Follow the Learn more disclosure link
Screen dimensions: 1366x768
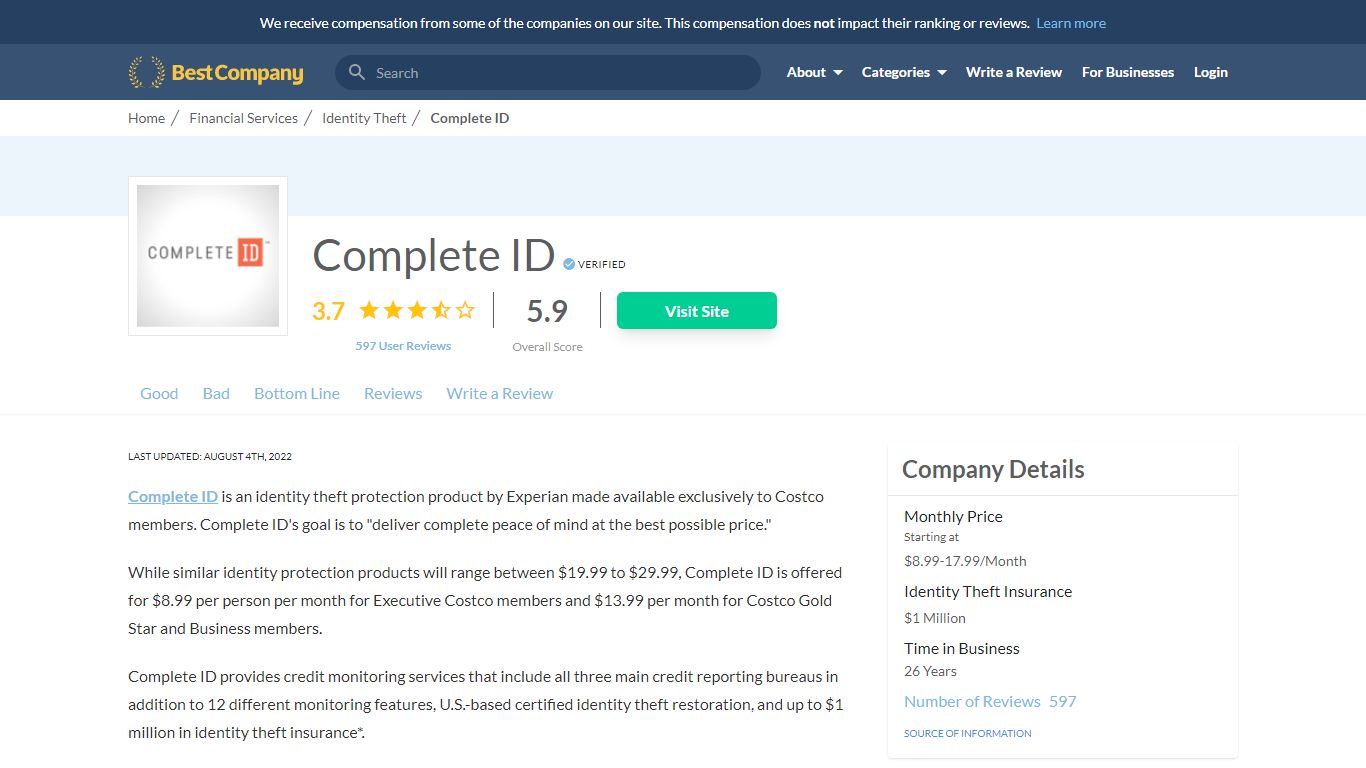click(1071, 23)
